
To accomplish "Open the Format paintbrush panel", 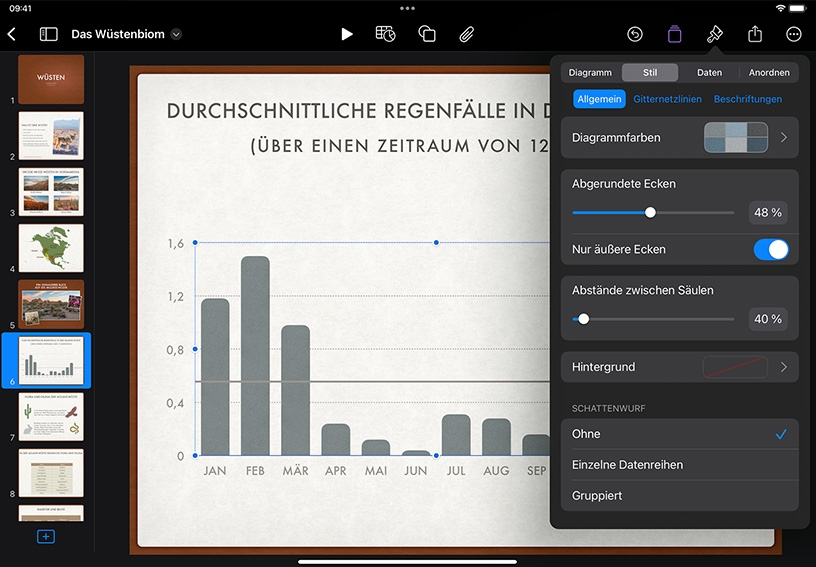I will [715, 34].
